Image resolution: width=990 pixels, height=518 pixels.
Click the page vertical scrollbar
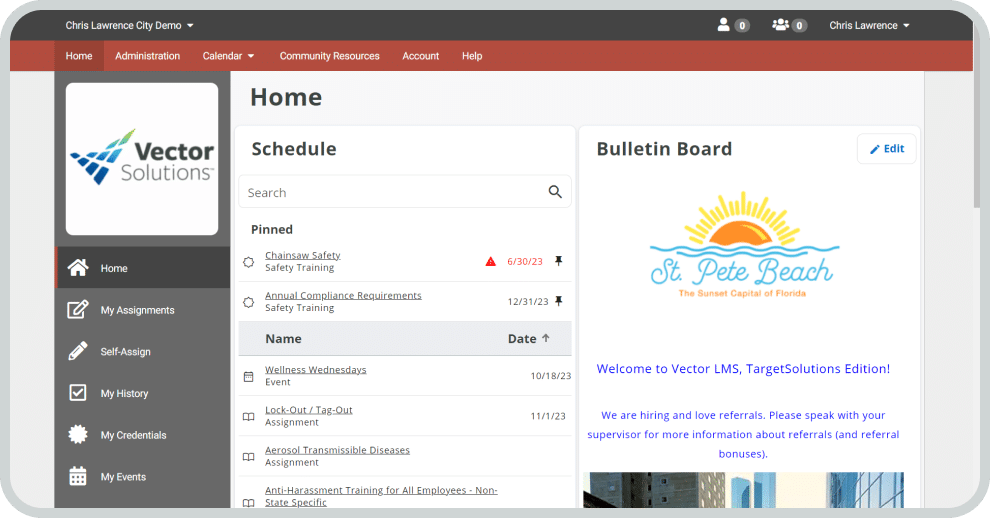click(x=979, y=150)
